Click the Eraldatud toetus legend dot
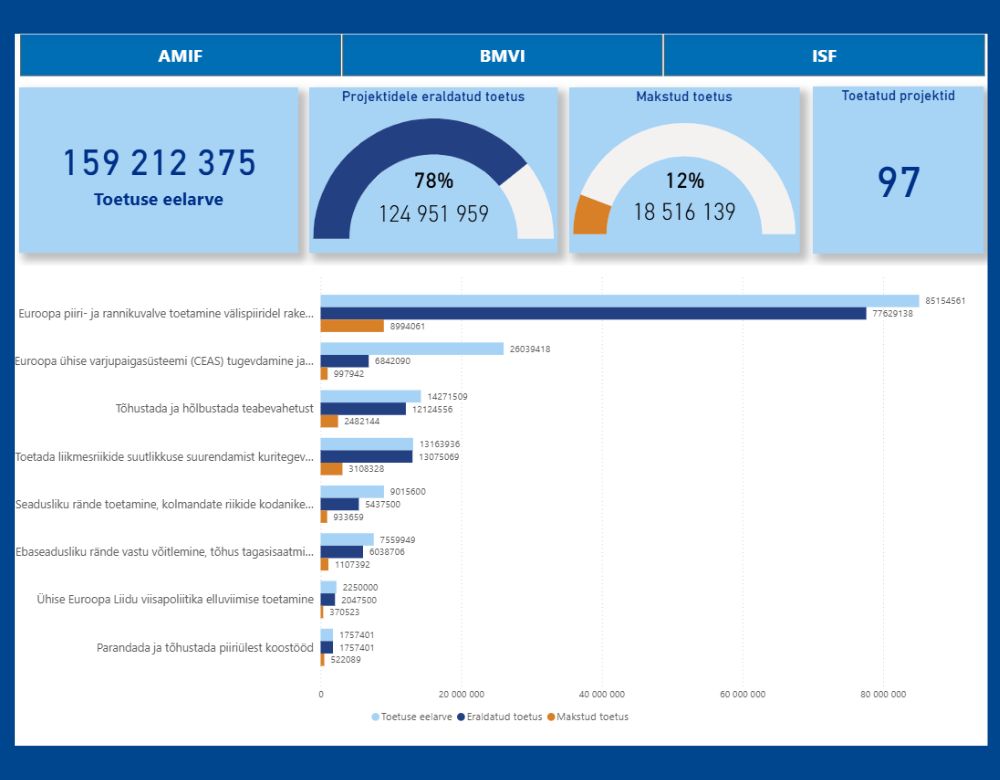 point(461,717)
